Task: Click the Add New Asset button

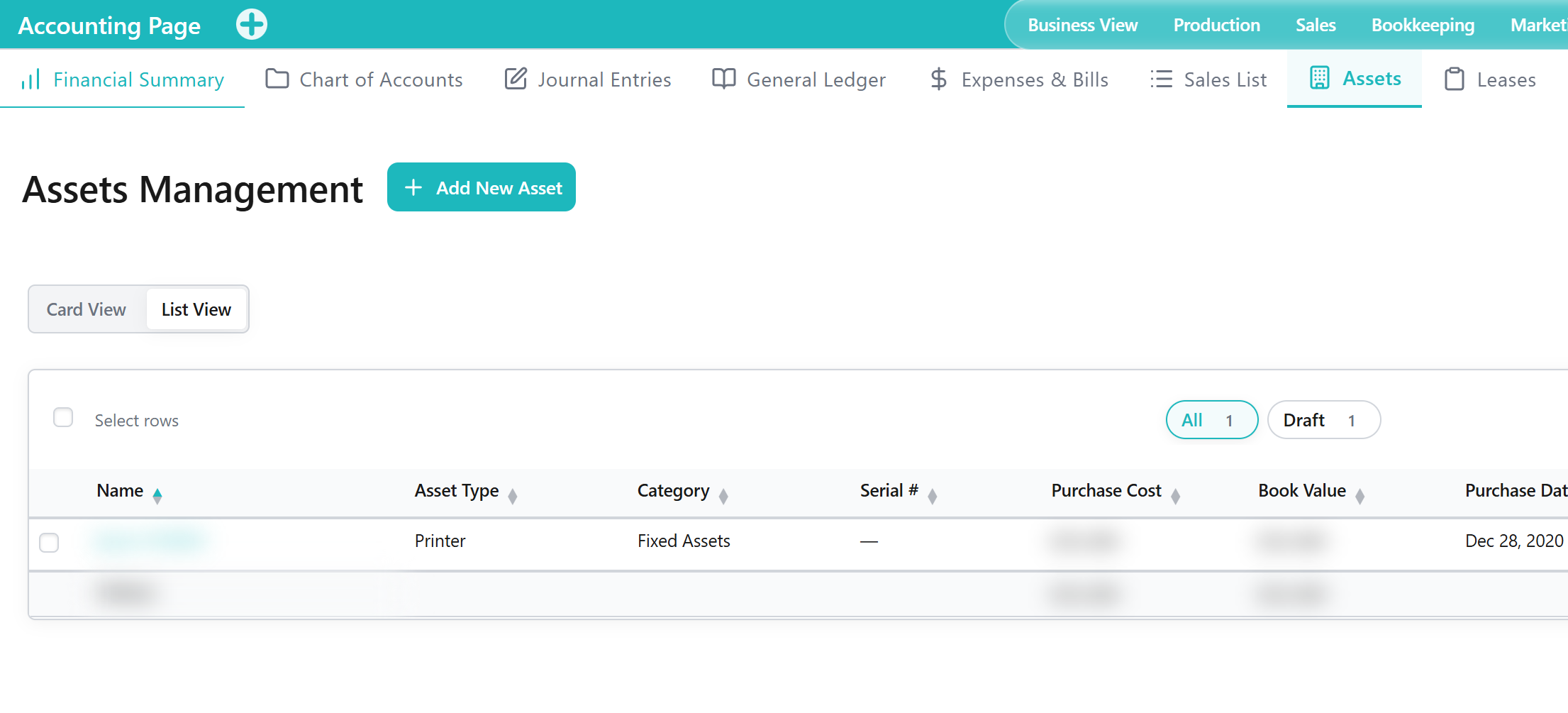Action: 482,187
